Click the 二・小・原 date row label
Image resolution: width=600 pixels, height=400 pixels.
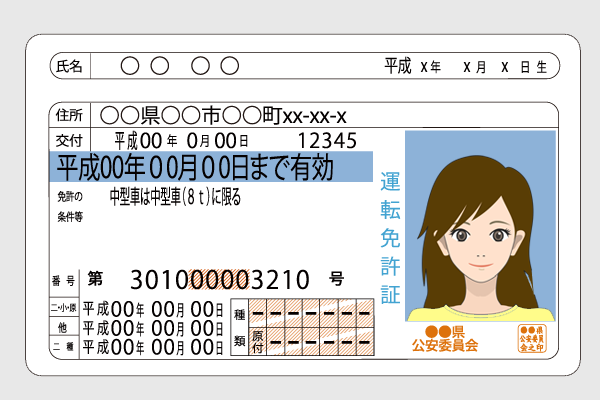point(63,308)
